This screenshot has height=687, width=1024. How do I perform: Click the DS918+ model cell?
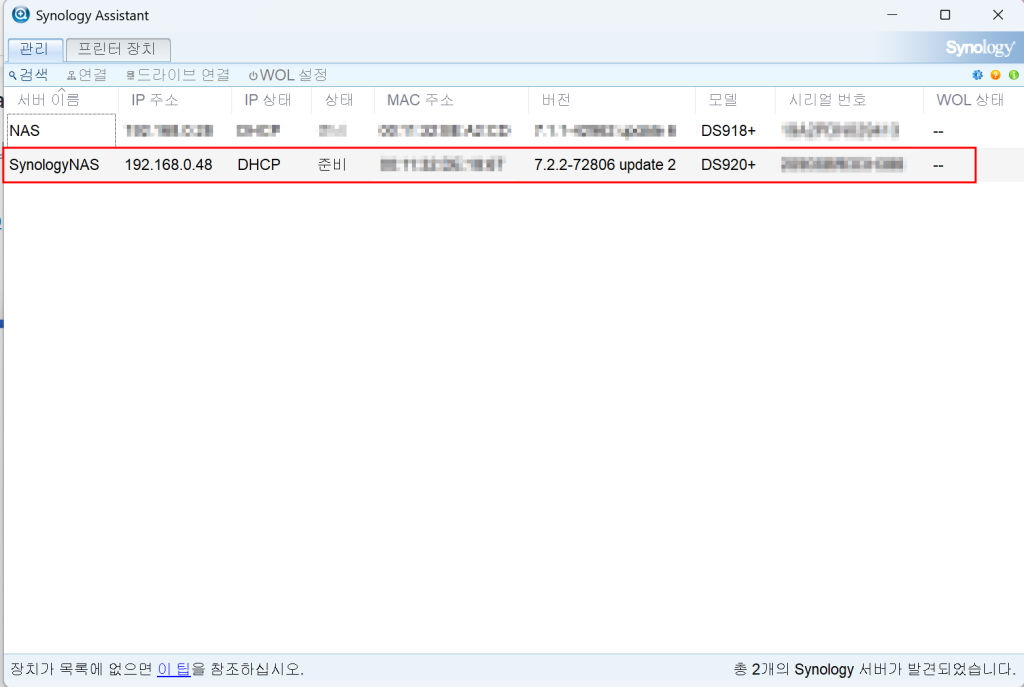[x=728, y=131]
